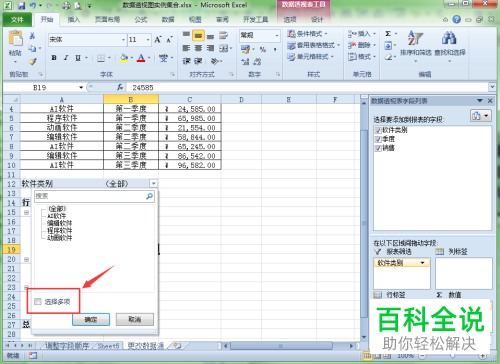Image resolution: width=500 pixels, height=364 pixels.
Task: Click the wrap text icon
Action: click(223, 35)
